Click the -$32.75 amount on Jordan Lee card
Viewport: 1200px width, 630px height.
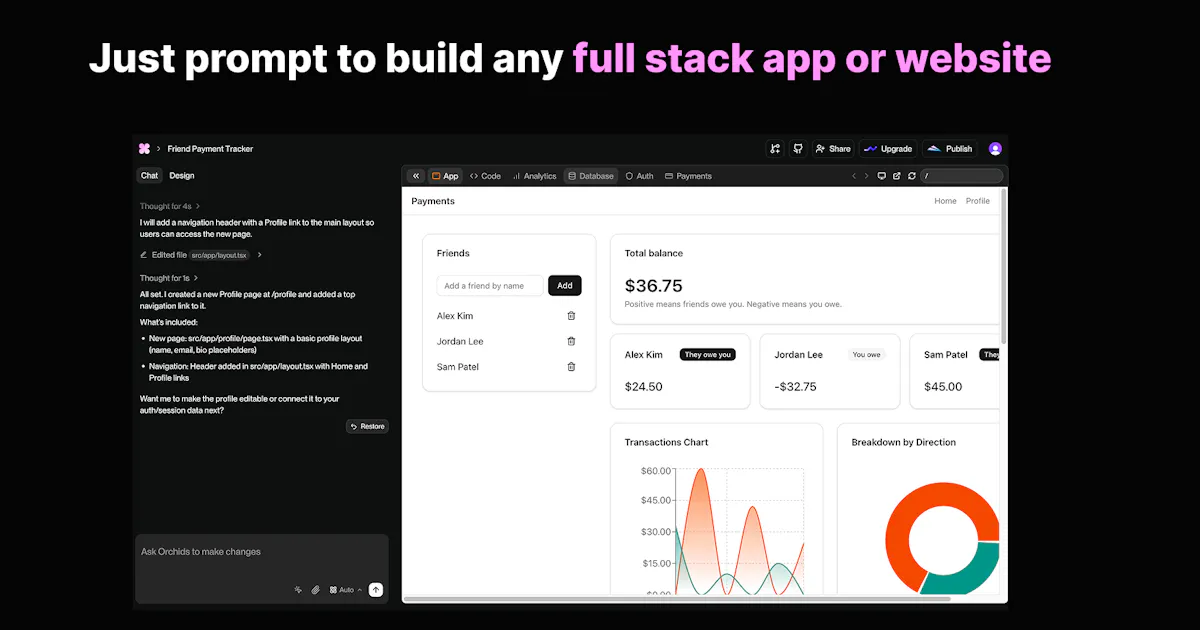point(795,387)
